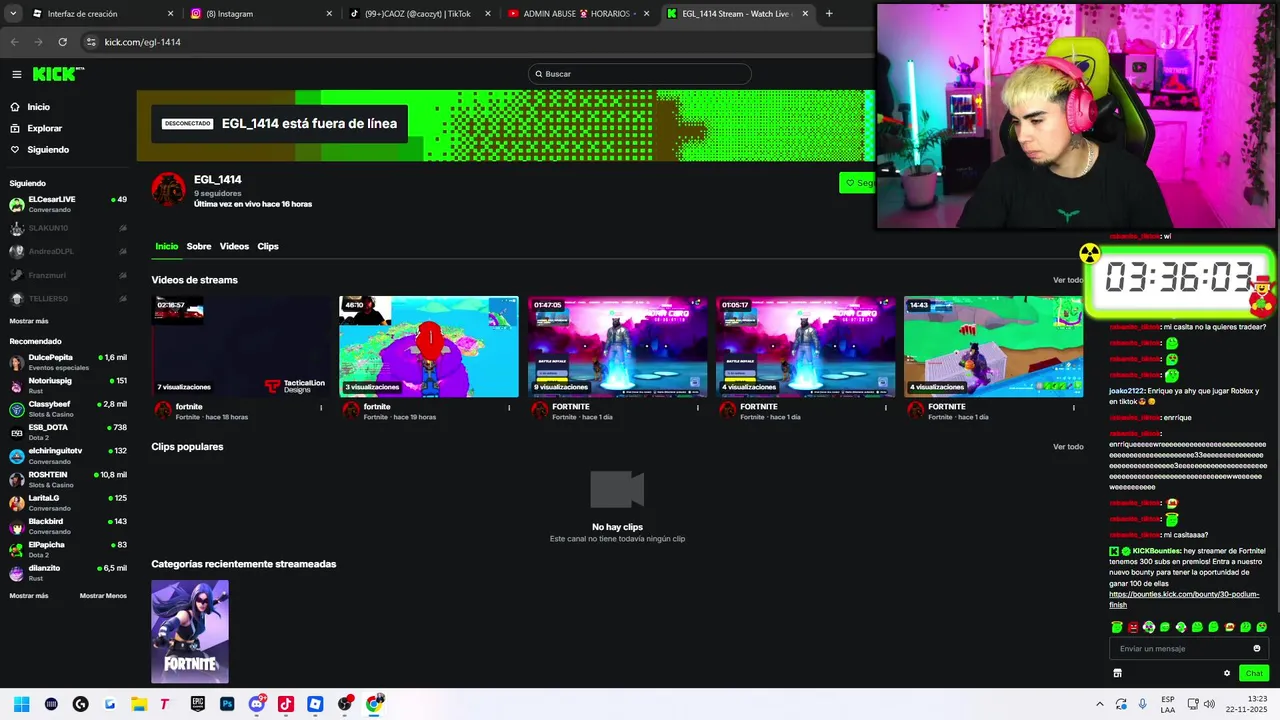Open Explorar in the Kick sidebar
Image resolution: width=1280 pixels, height=720 pixels.
click(36, 128)
